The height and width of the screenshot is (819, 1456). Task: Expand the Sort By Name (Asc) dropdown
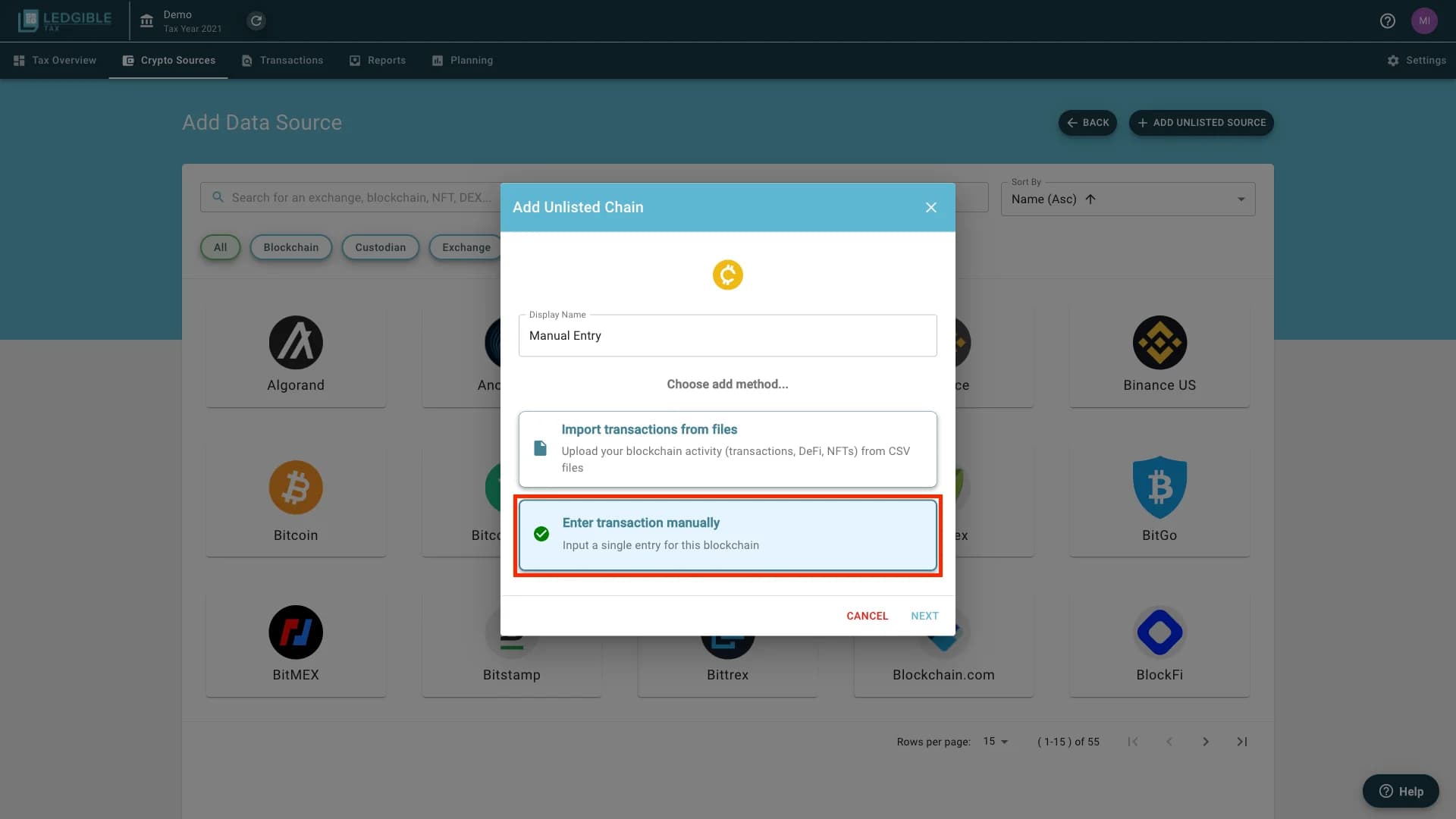tap(1128, 199)
